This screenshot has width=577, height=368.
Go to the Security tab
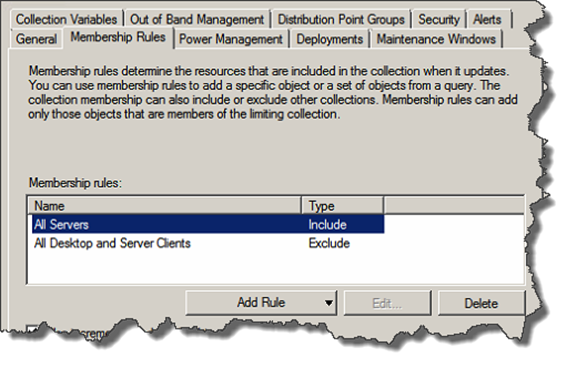439,19
